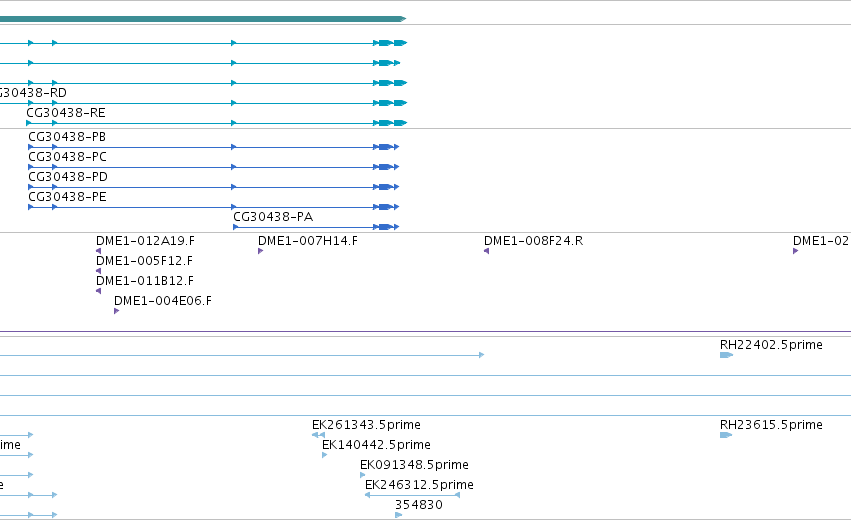Click the DME1-012A19.F feature label
The width and height of the screenshot is (851, 520).
[145, 241]
